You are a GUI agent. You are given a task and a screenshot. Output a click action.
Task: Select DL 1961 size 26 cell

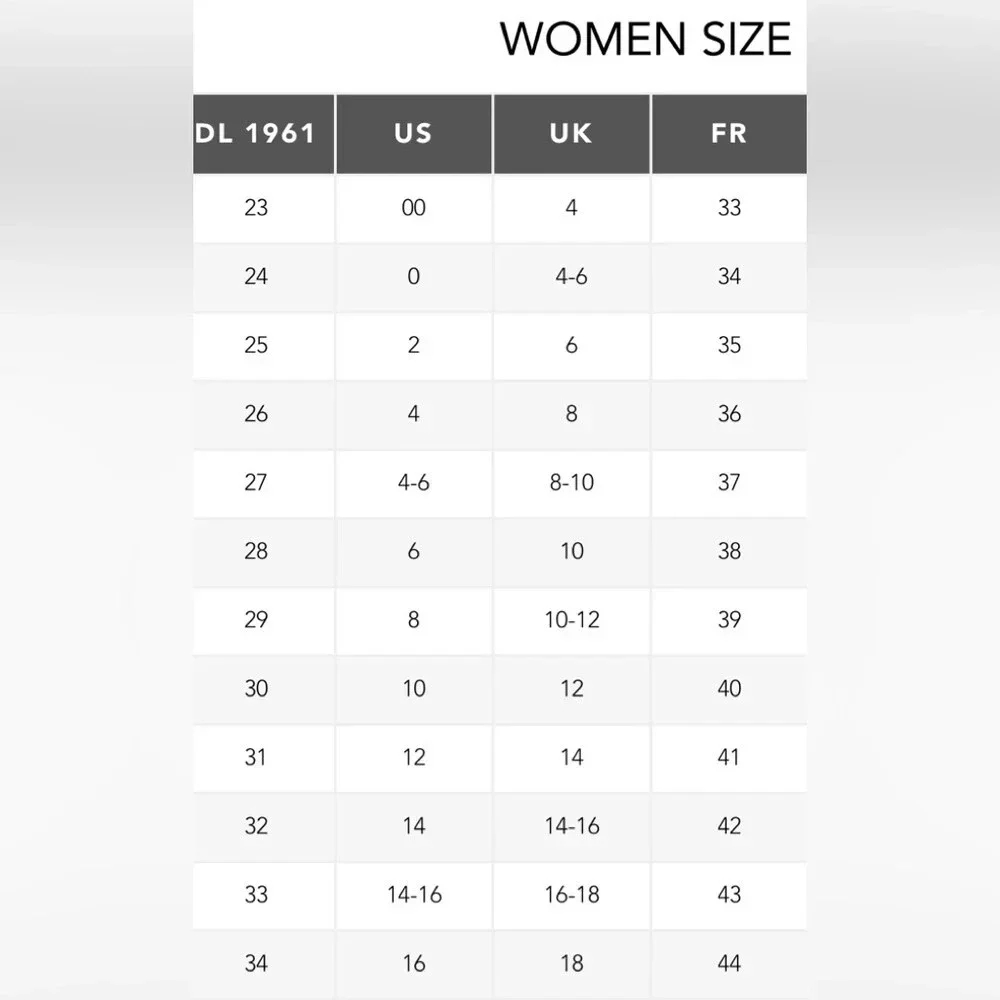coord(263,415)
